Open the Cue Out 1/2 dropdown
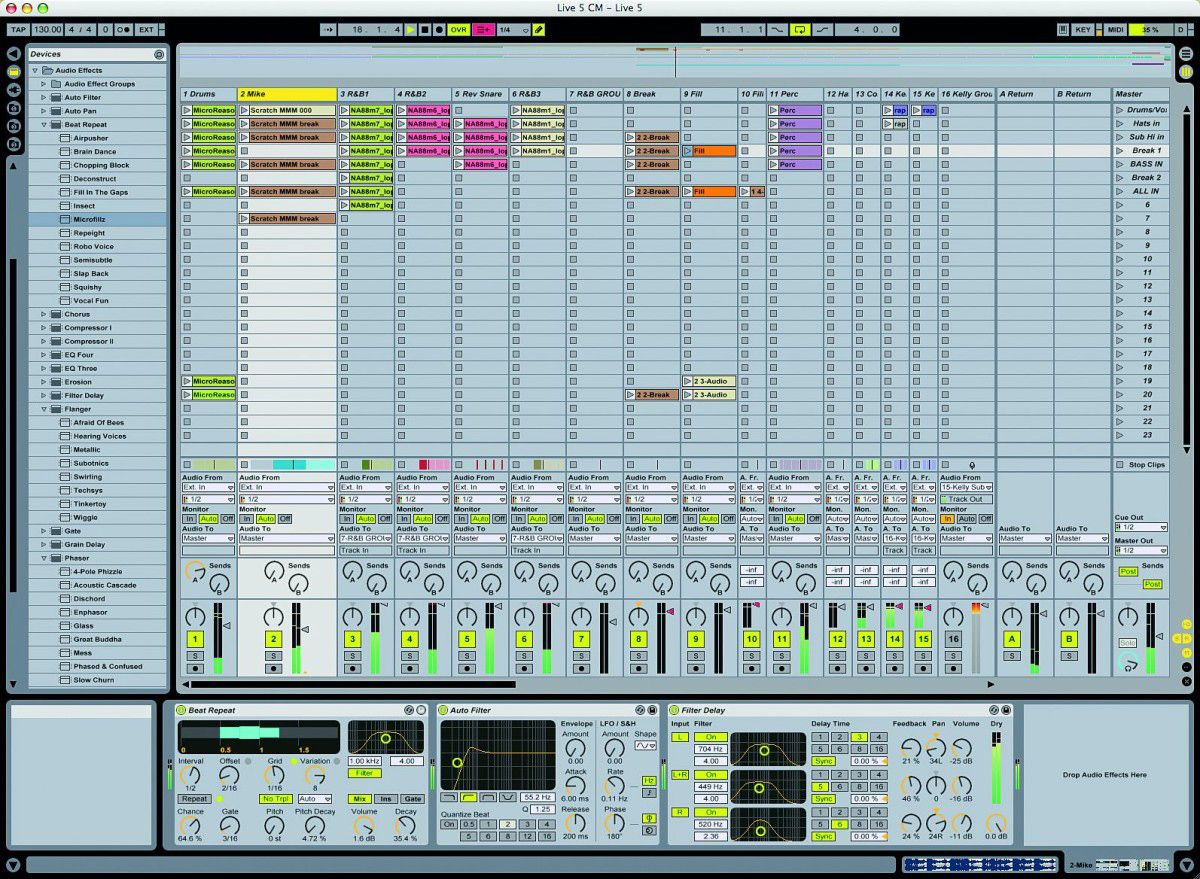Viewport: 1200px width, 879px height. tap(1141, 527)
